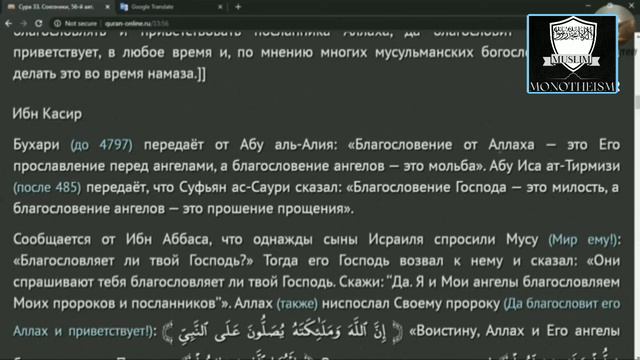
Task: Click the browser forward arrow
Action: point(23,24)
